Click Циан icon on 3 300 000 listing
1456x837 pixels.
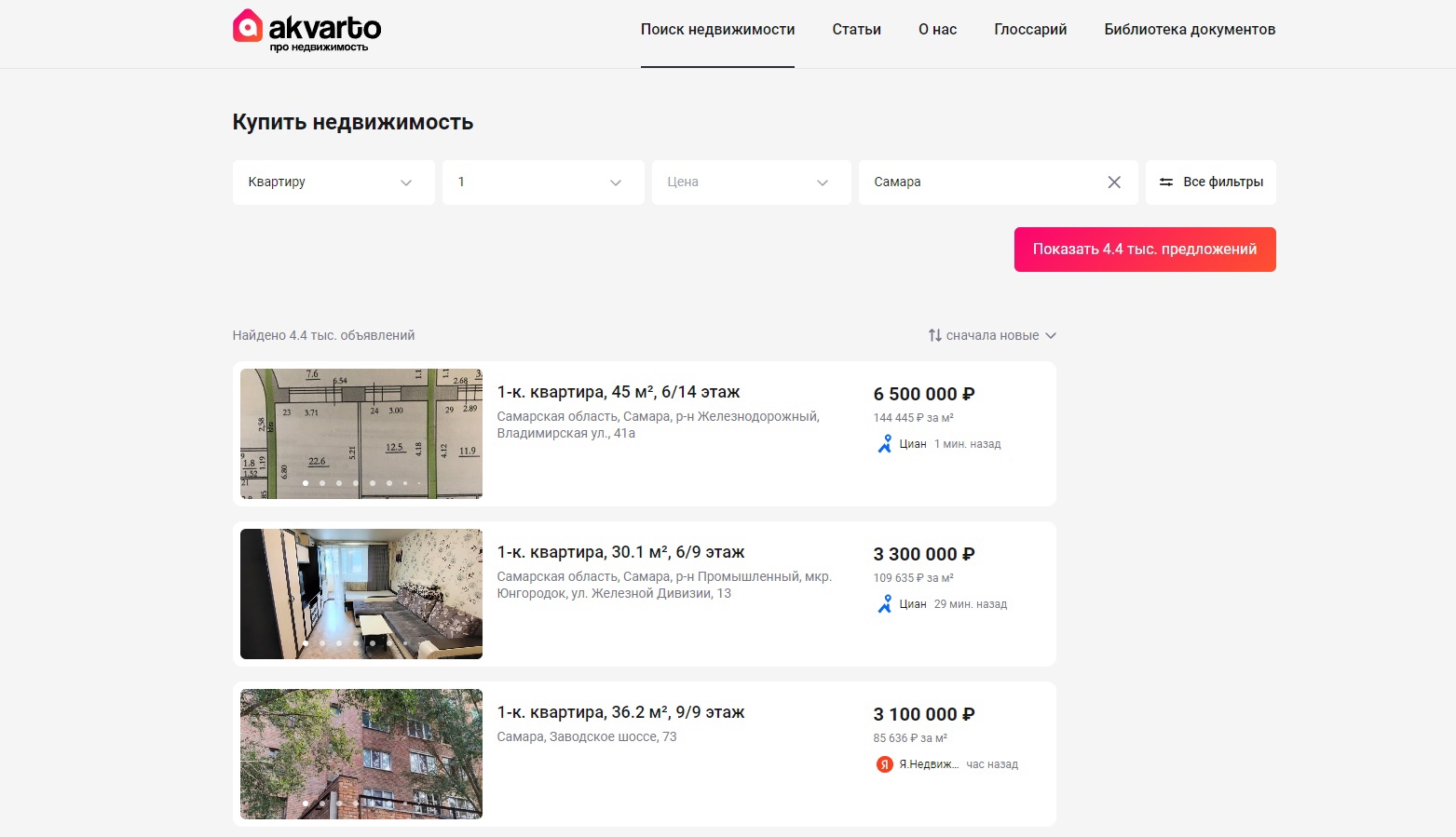(x=885, y=604)
